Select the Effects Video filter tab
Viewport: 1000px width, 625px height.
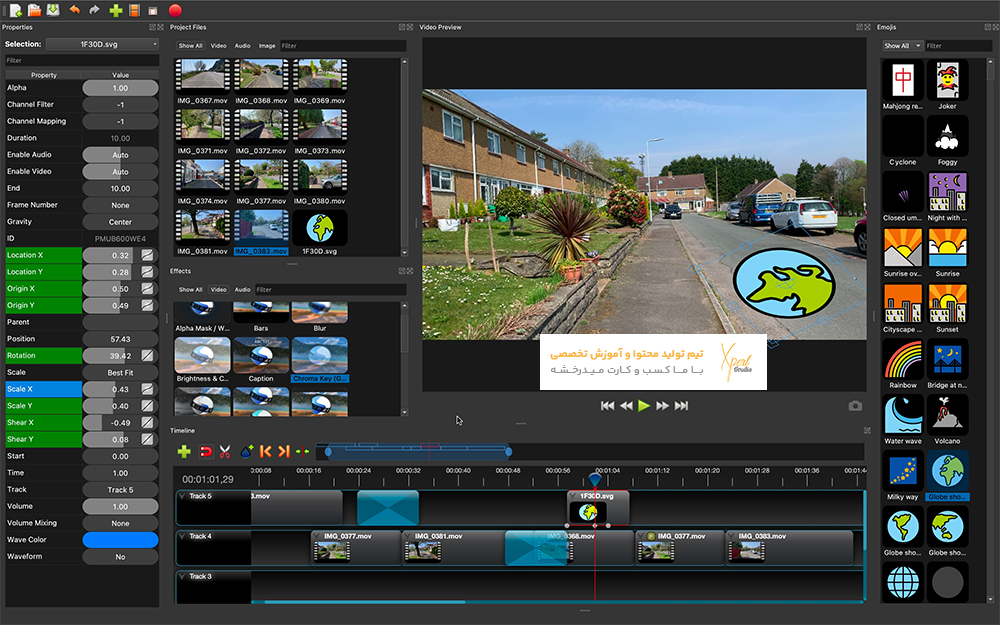(218, 290)
